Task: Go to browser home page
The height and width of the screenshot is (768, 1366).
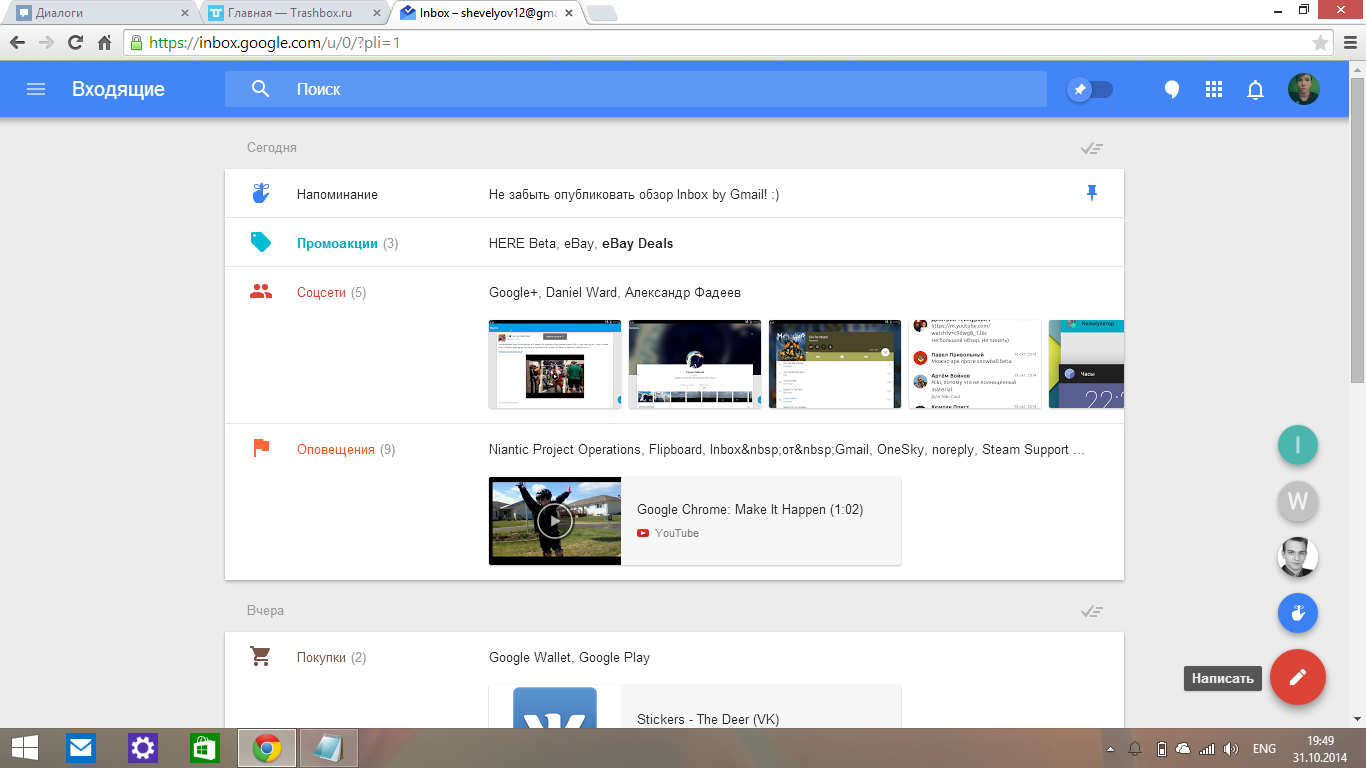Action: point(104,43)
